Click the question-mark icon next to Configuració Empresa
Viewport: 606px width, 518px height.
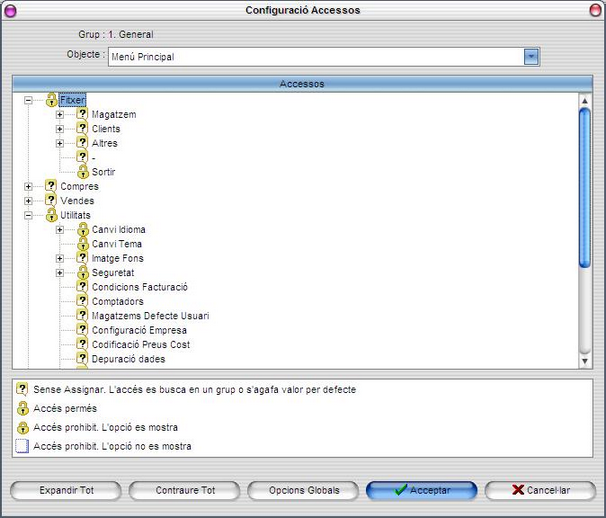[x=82, y=330]
